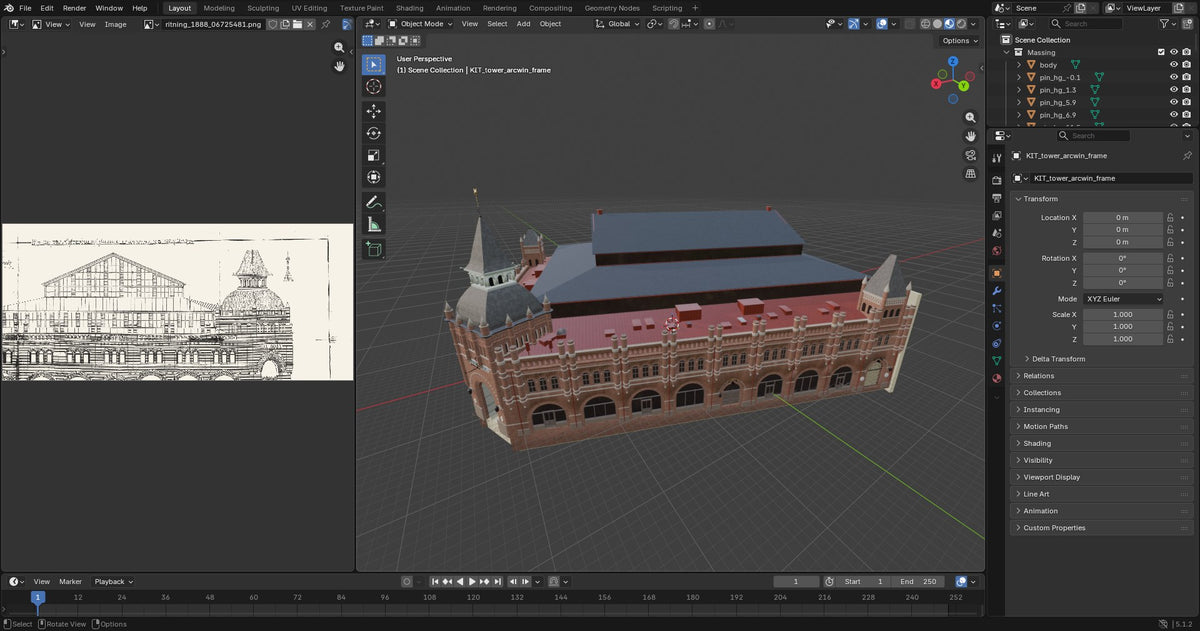Click the 3D viewport pan hand icon

coord(970,136)
